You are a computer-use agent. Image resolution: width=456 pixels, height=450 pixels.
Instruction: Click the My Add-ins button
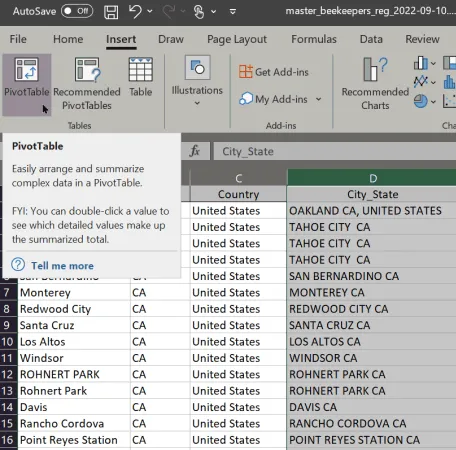pyautogui.click(x=273, y=99)
